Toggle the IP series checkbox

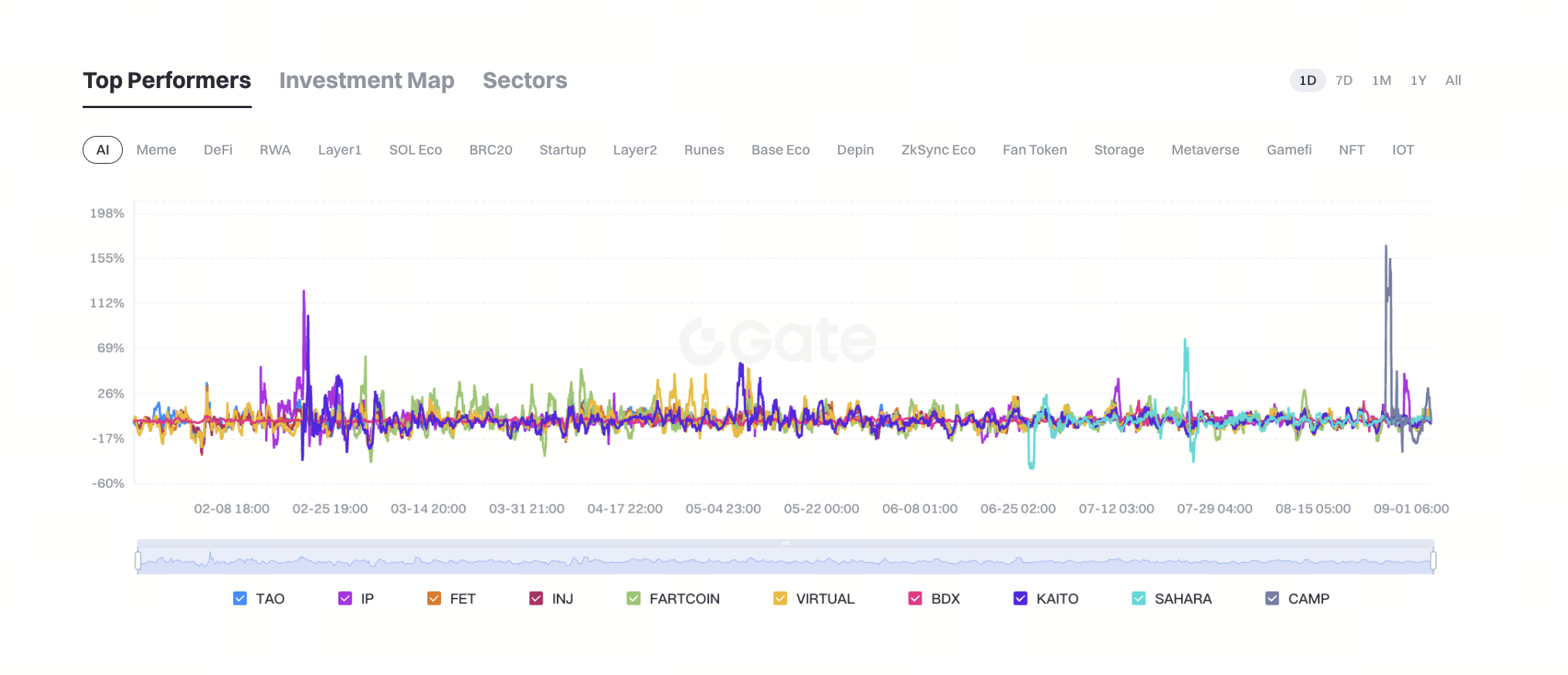345,599
